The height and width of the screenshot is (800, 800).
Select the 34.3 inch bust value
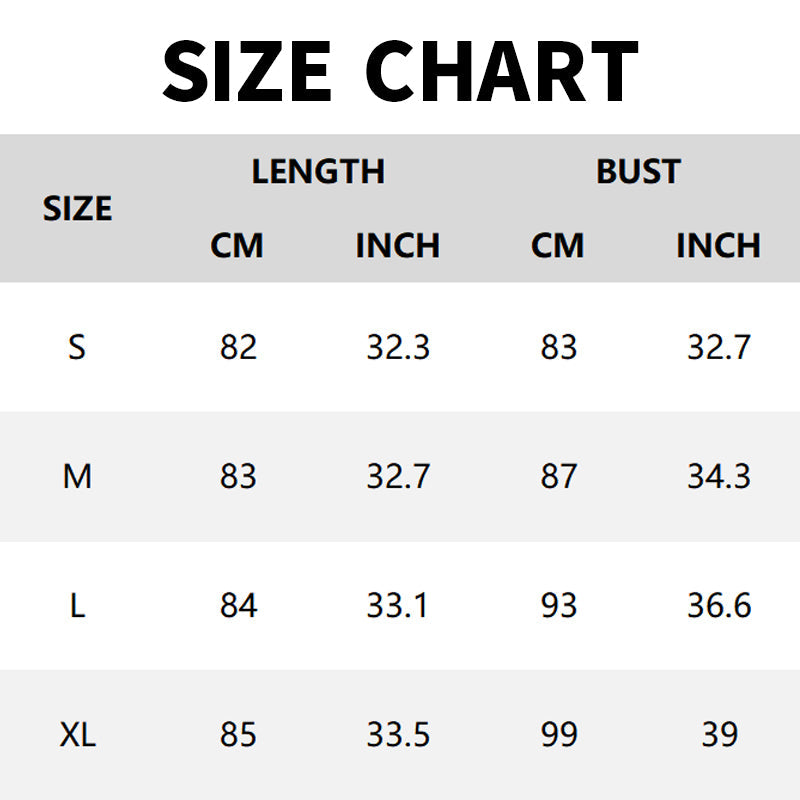(718, 477)
